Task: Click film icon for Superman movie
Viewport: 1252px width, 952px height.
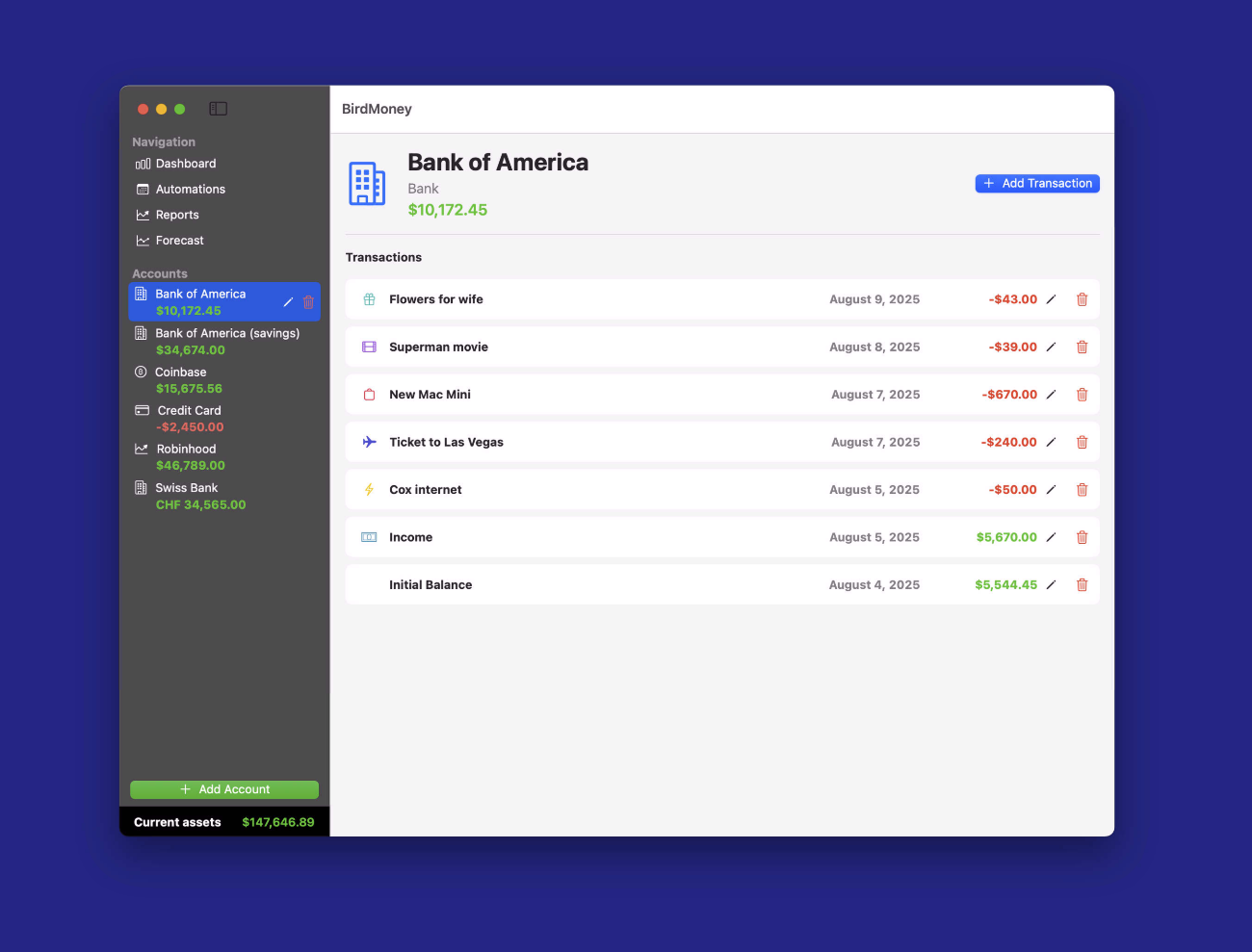Action: pos(369,347)
